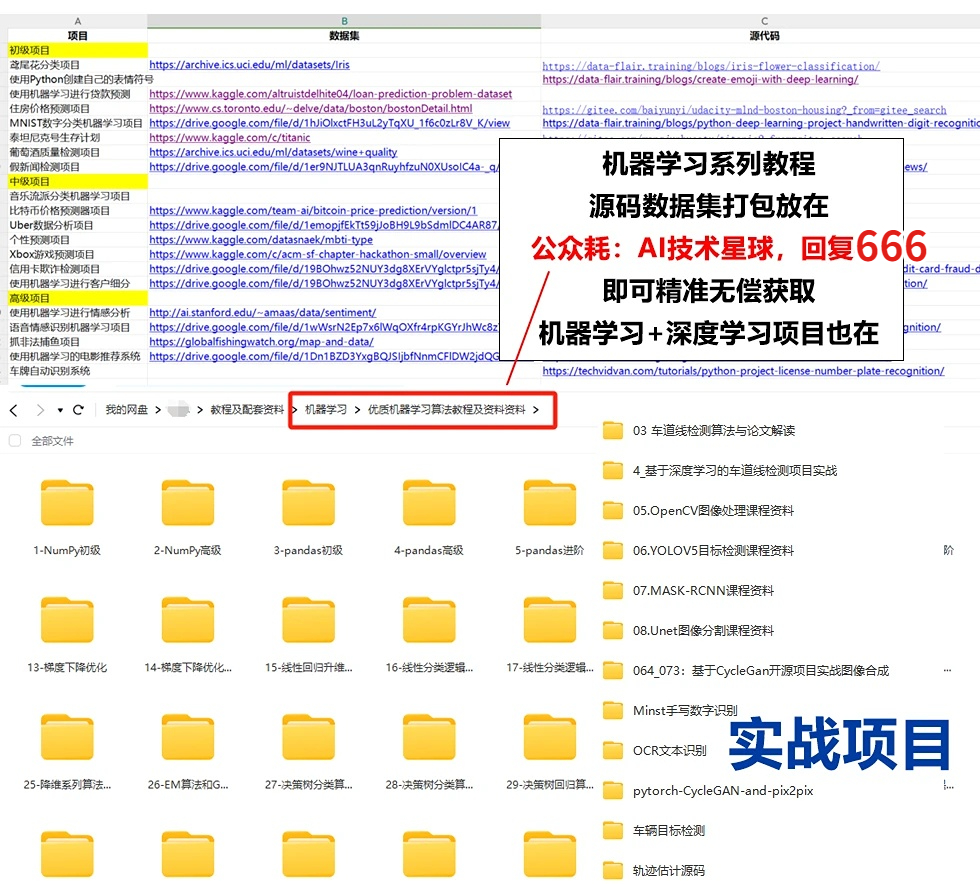The height and width of the screenshot is (884, 980).
Task: Open the 17-线性分类逻辑 folder icon
Action: tap(549, 620)
